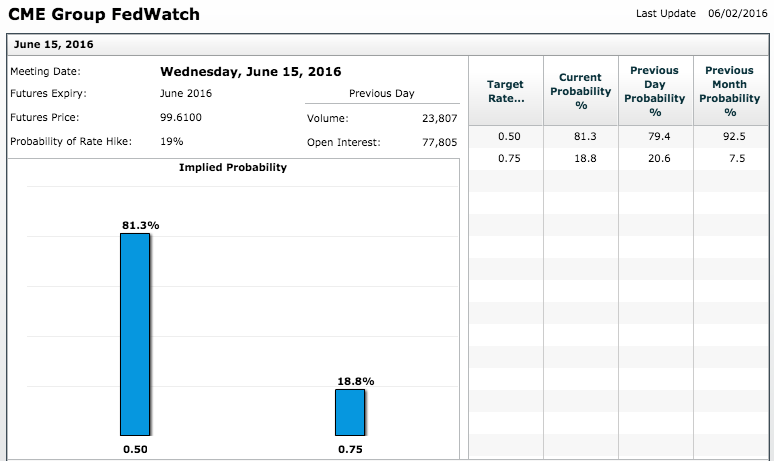This screenshot has height=461, width=774.
Task: Click the Futures Price label
Action: pyautogui.click(x=44, y=117)
